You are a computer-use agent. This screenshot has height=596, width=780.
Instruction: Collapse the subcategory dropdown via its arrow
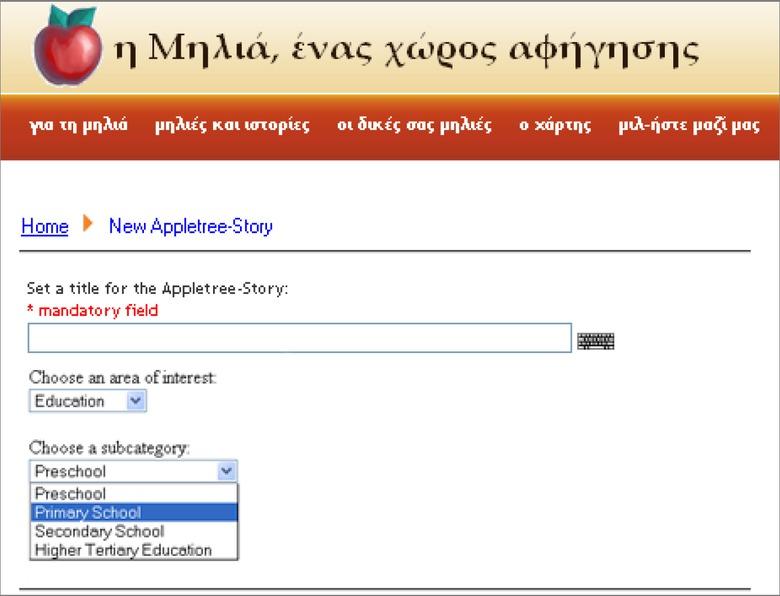click(x=227, y=471)
